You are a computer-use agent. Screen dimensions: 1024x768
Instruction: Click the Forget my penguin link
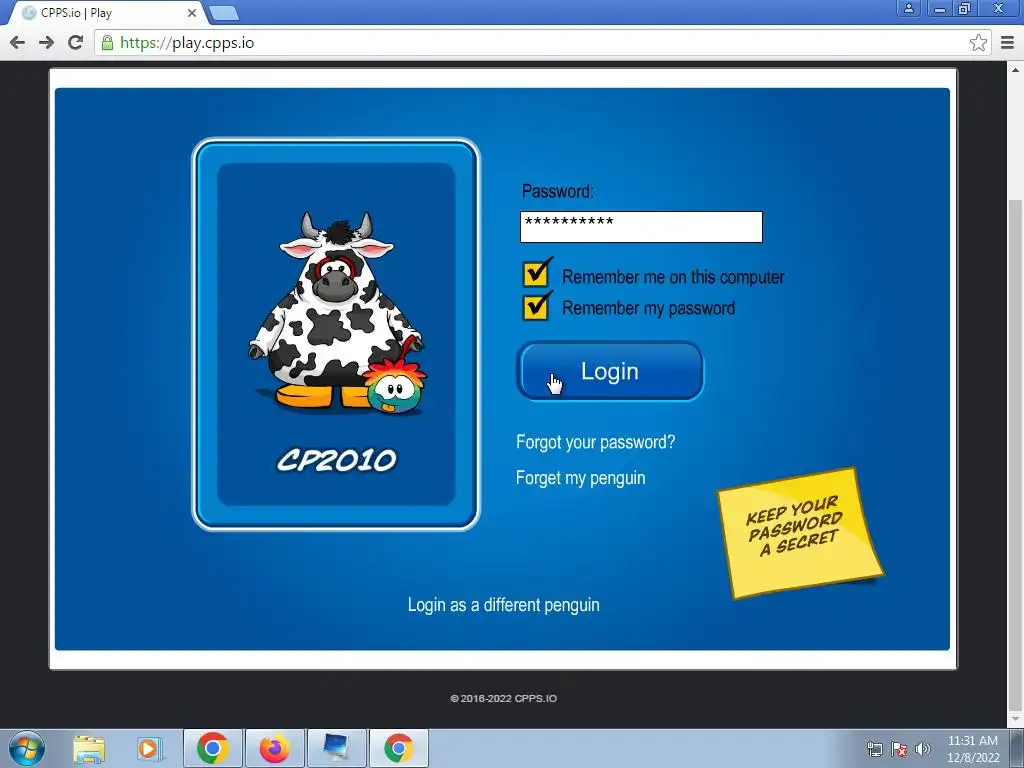click(x=580, y=478)
